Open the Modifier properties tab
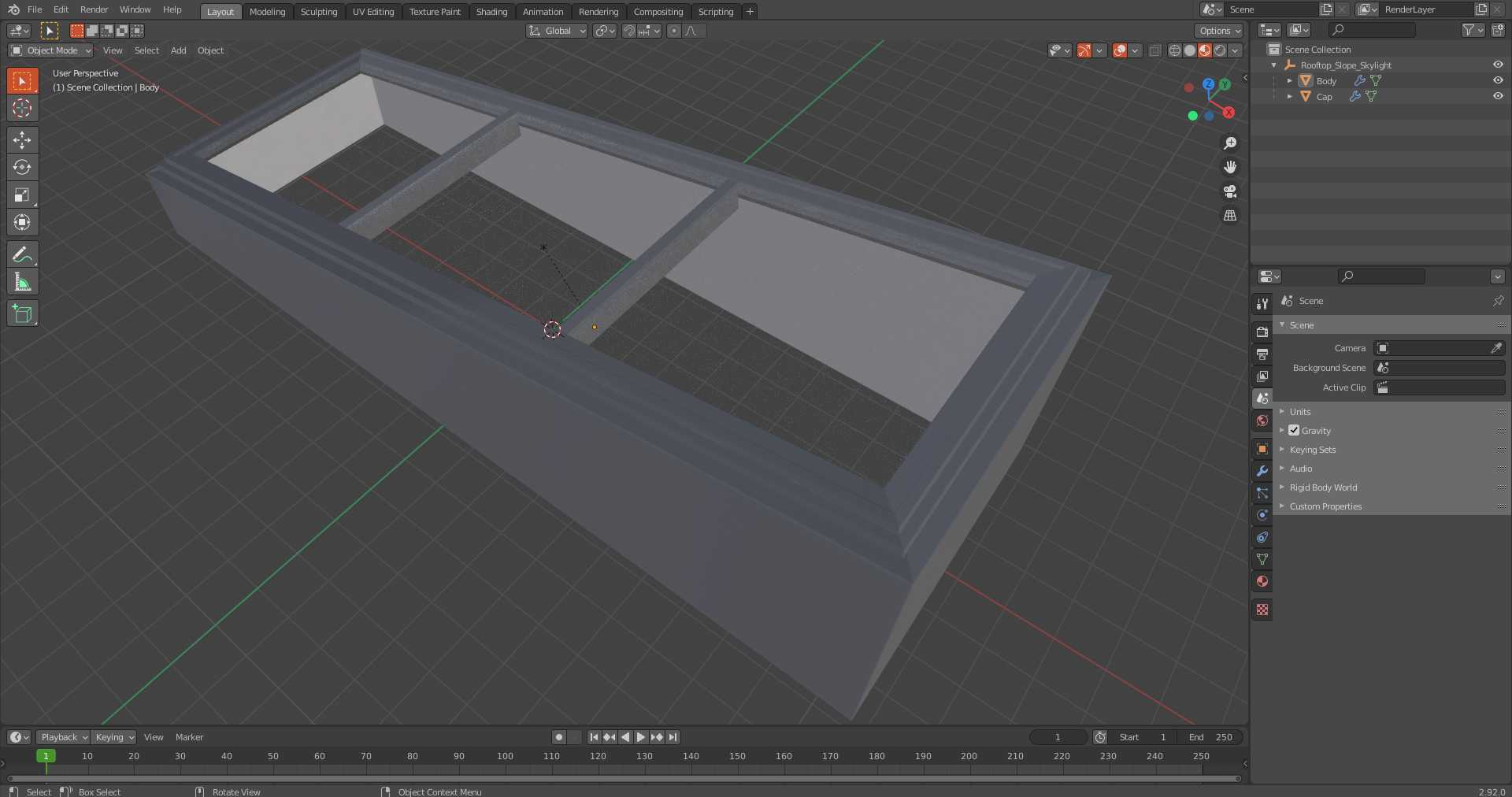1512x797 pixels. [x=1262, y=471]
